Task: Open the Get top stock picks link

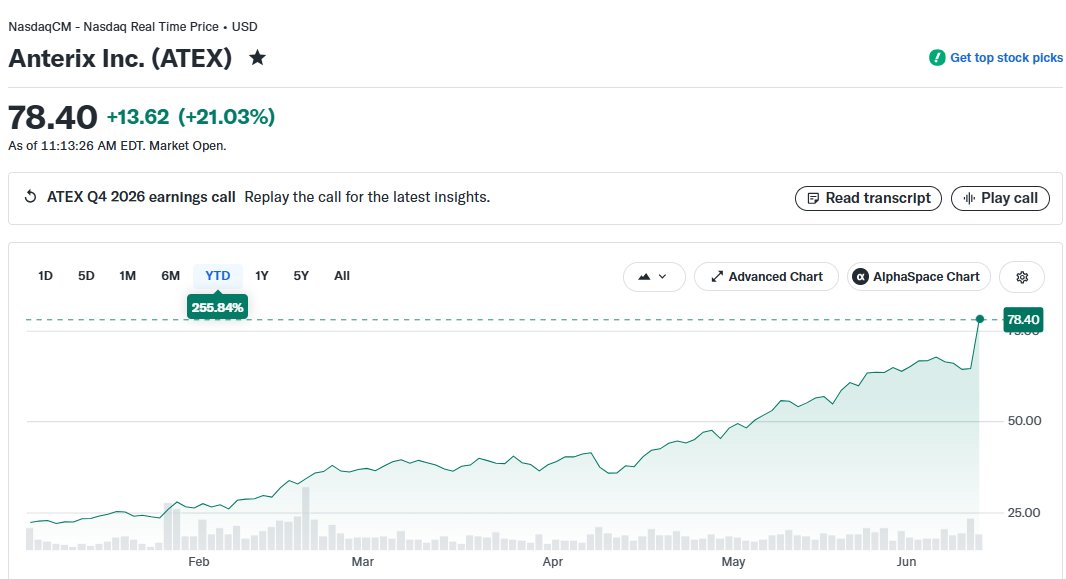Action: pos(1006,58)
